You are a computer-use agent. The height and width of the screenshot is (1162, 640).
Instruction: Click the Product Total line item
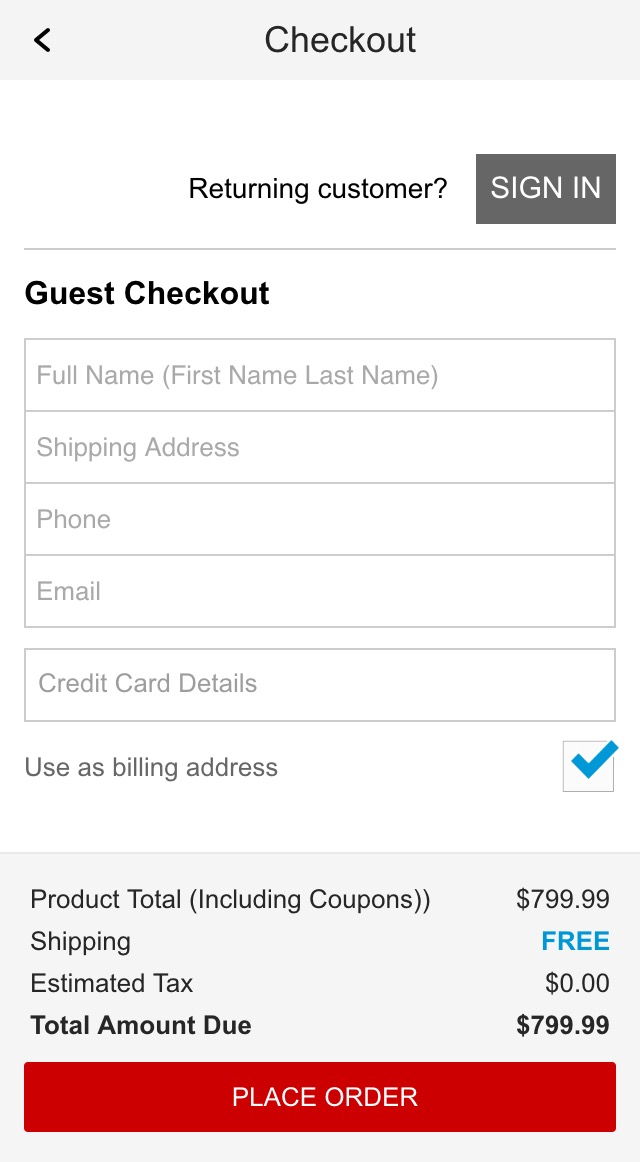click(x=230, y=899)
